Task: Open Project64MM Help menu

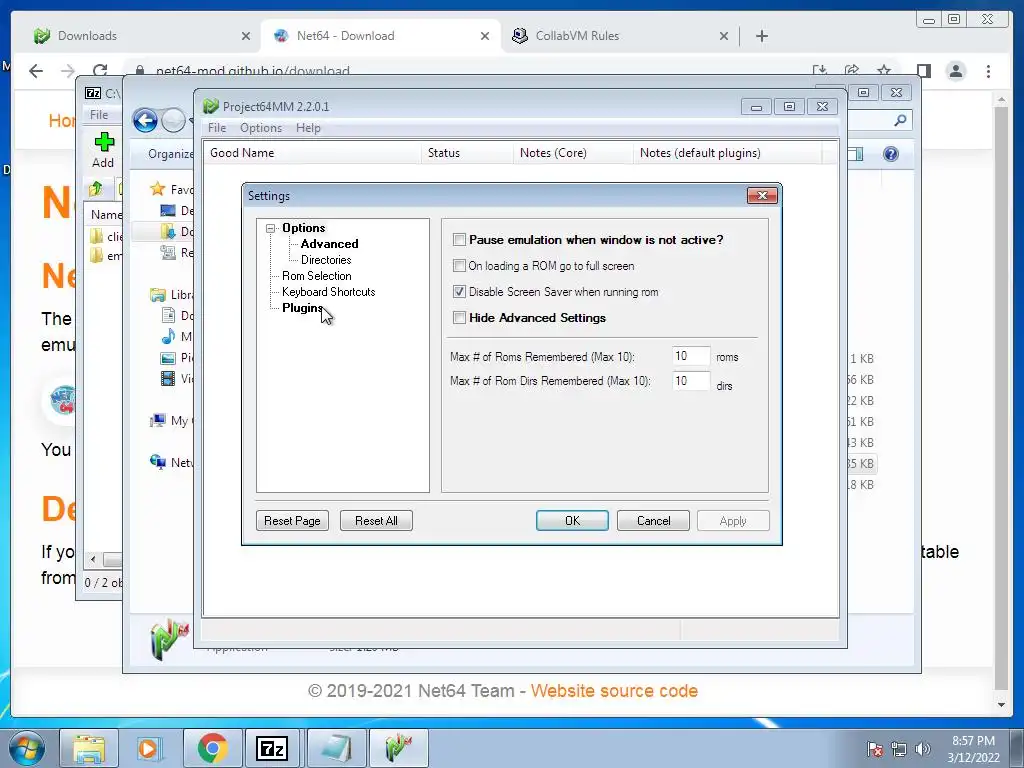Action: click(x=308, y=128)
